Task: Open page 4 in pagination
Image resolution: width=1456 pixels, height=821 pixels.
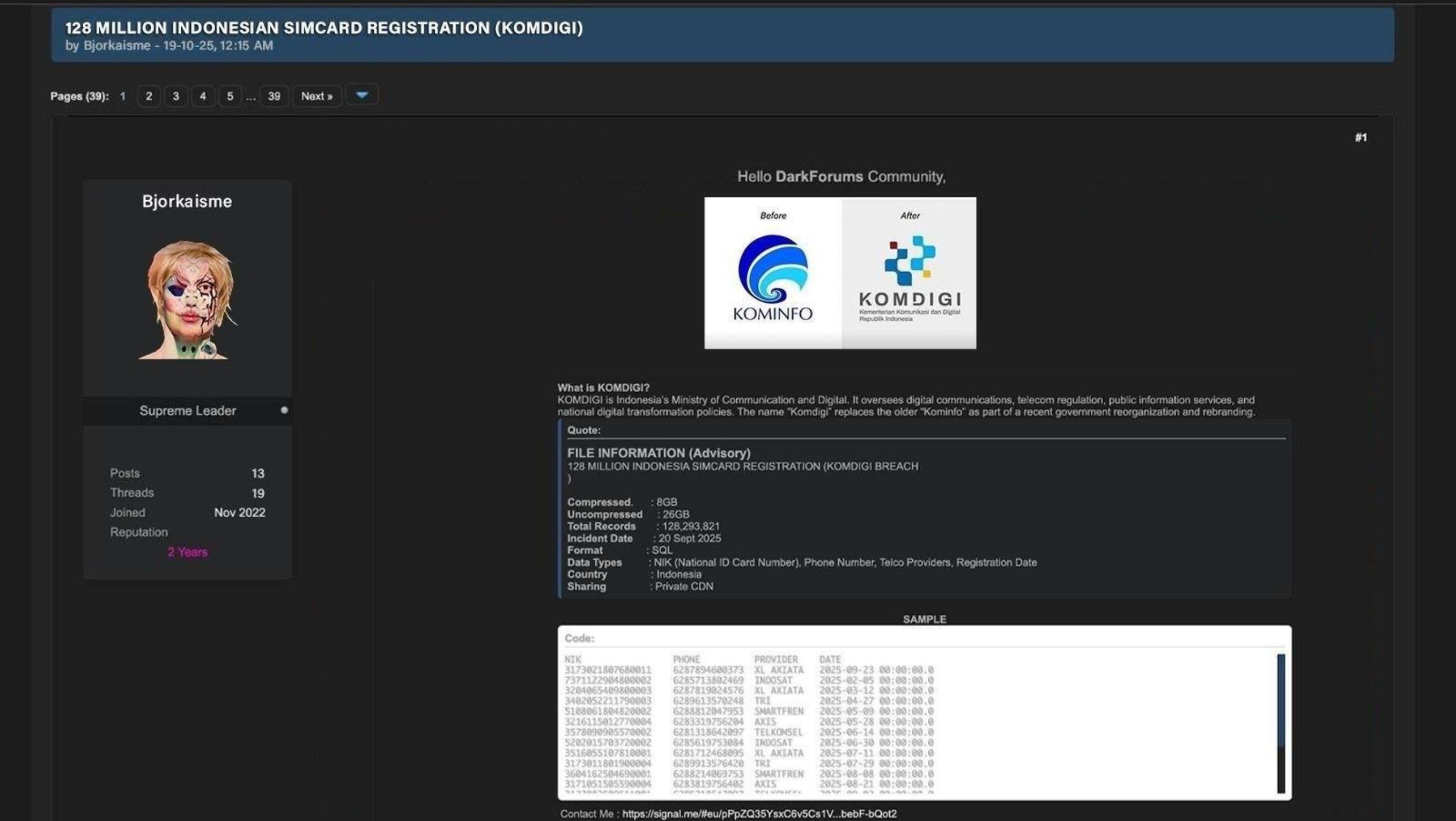Action: (x=203, y=96)
